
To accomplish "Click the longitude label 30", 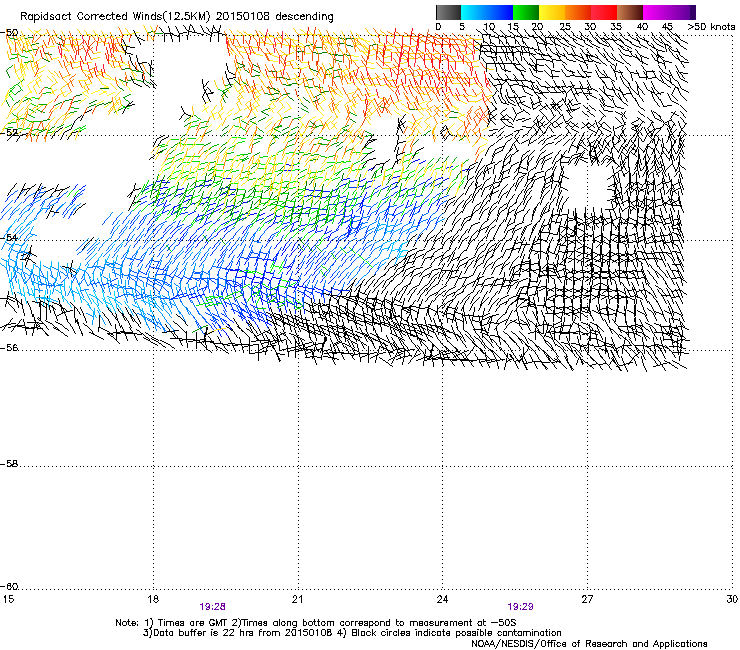I will pos(732,599).
